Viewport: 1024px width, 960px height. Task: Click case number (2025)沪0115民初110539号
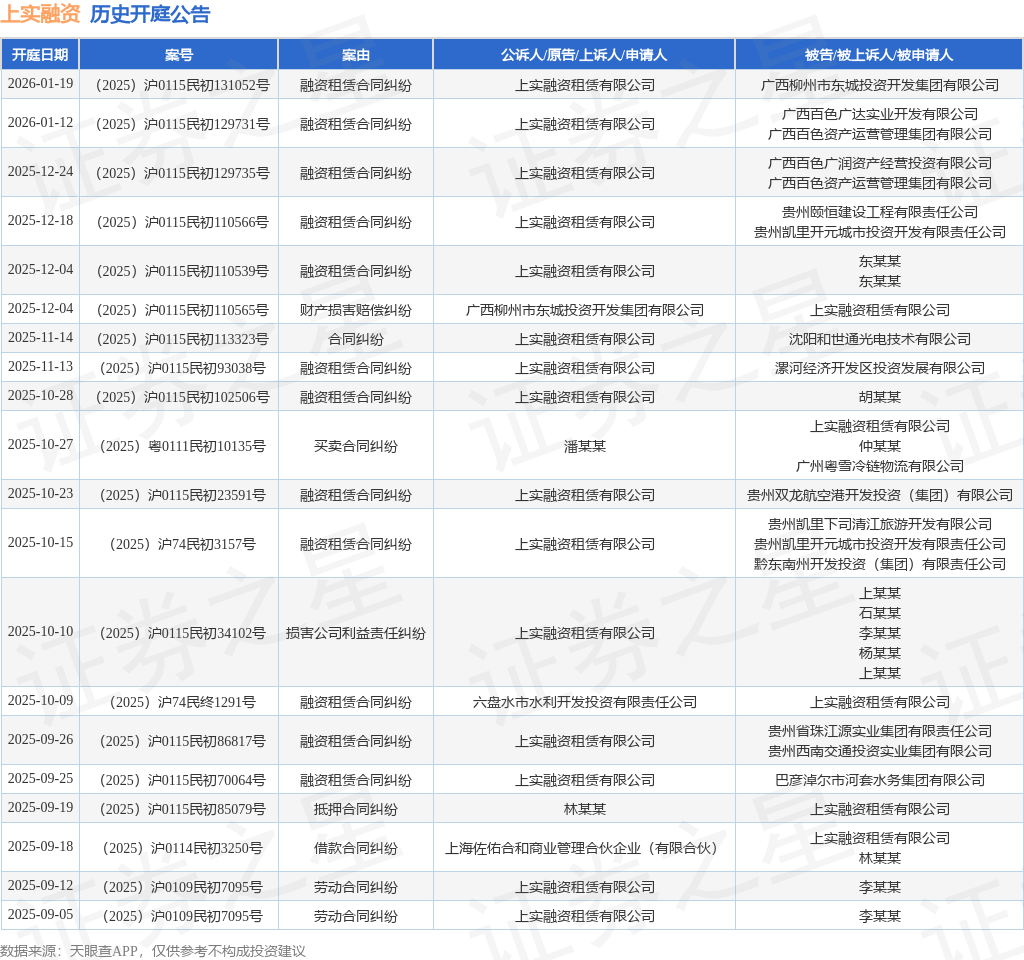(182, 271)
